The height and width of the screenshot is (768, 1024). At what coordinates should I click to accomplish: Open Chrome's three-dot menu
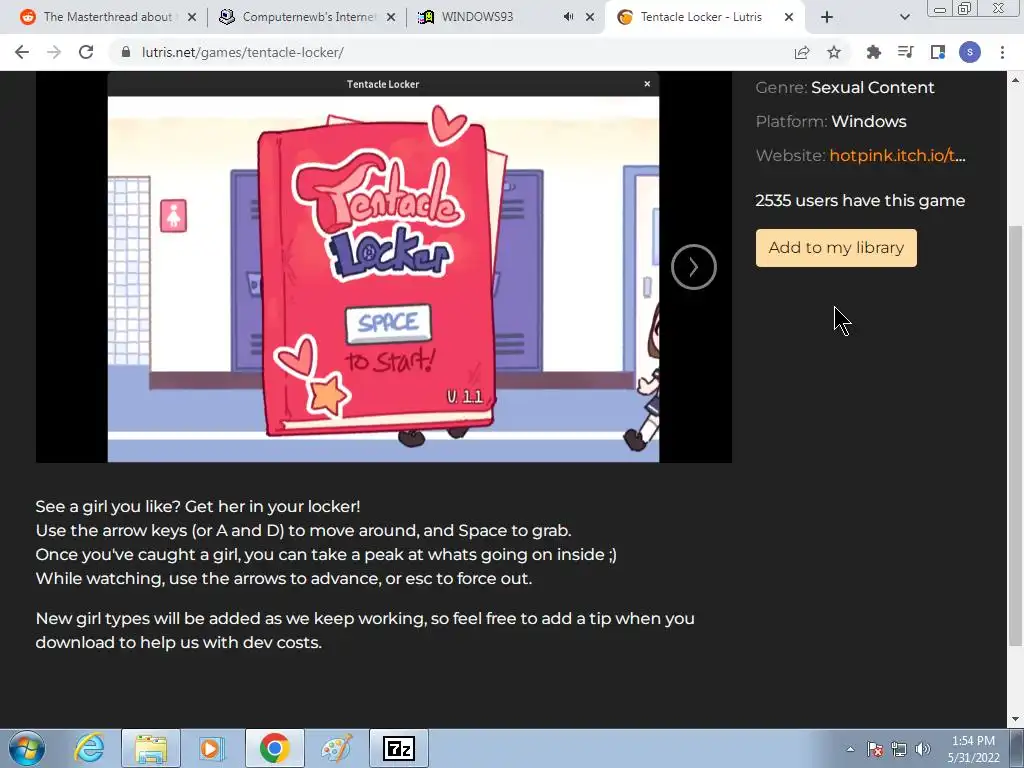[1002, 52]
